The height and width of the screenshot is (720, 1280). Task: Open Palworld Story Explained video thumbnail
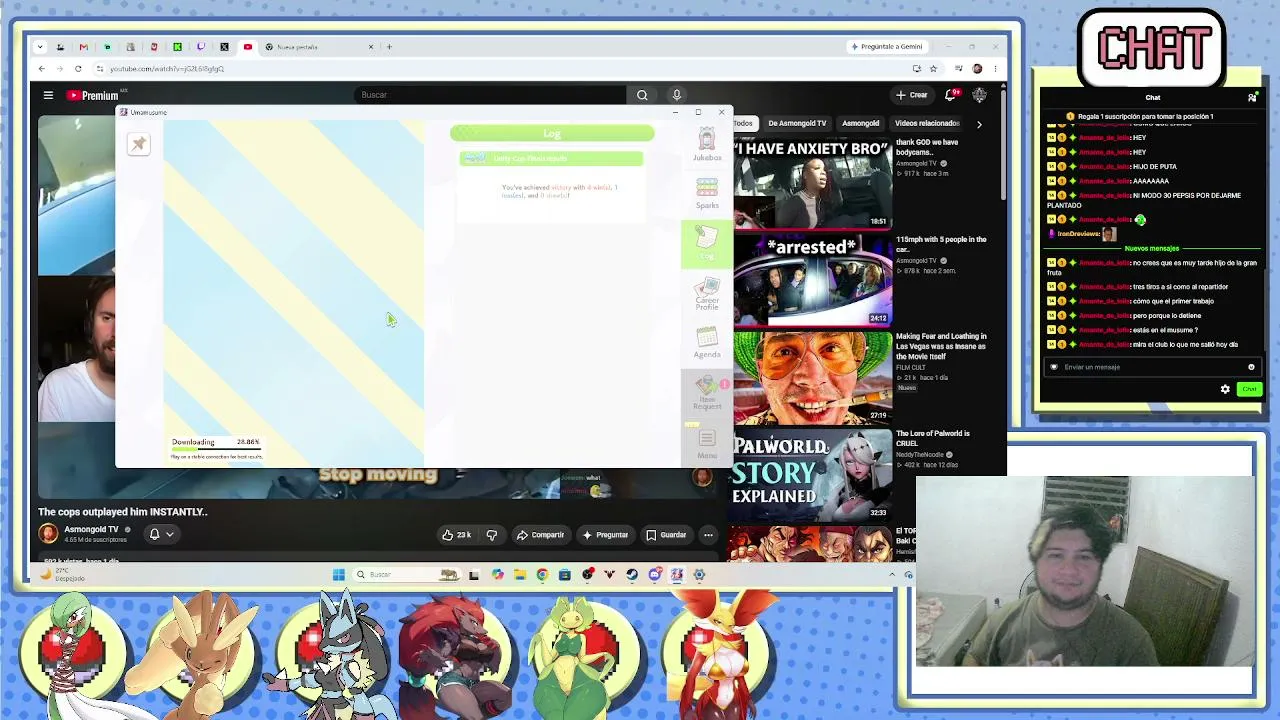(812, 474)
